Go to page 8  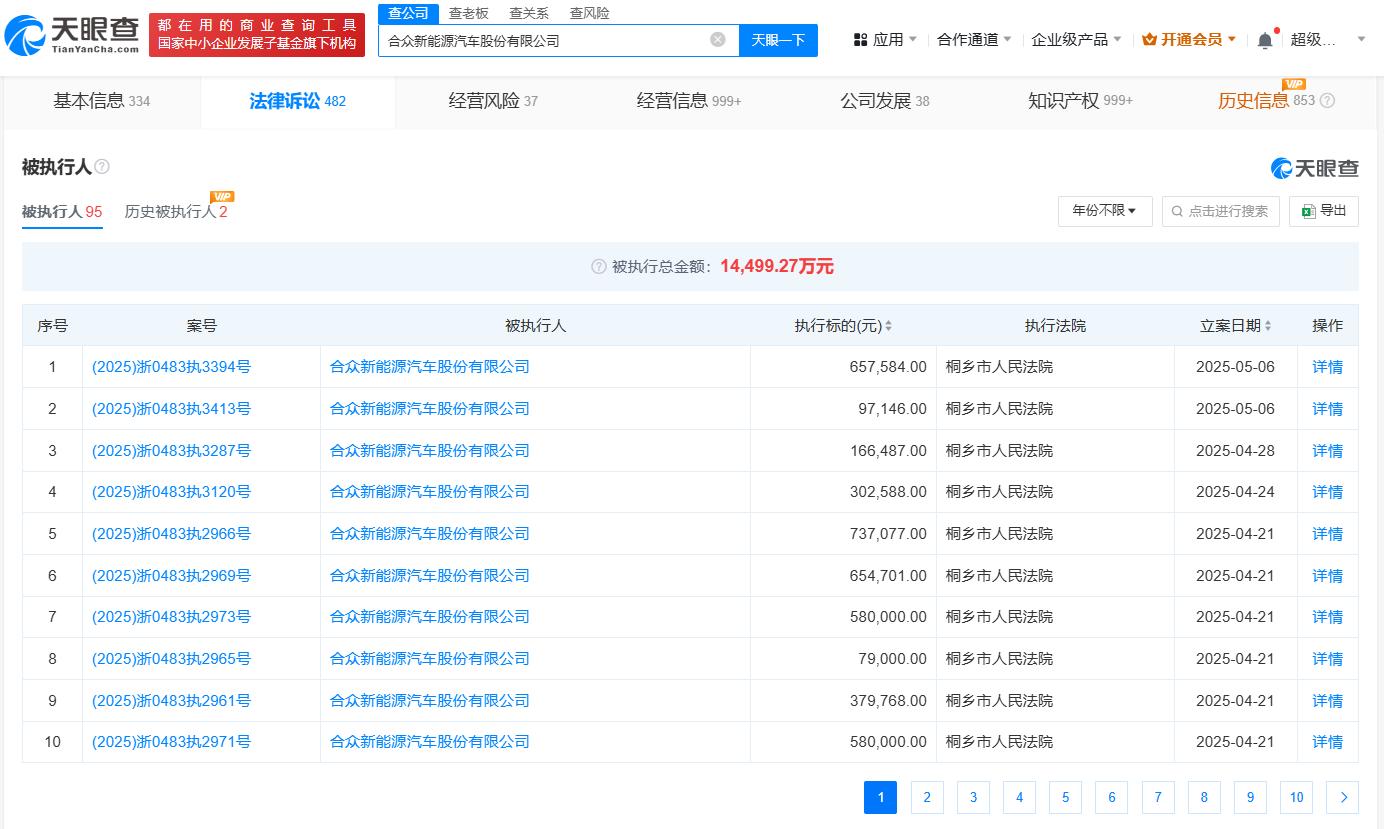(x=1204, y=797)
